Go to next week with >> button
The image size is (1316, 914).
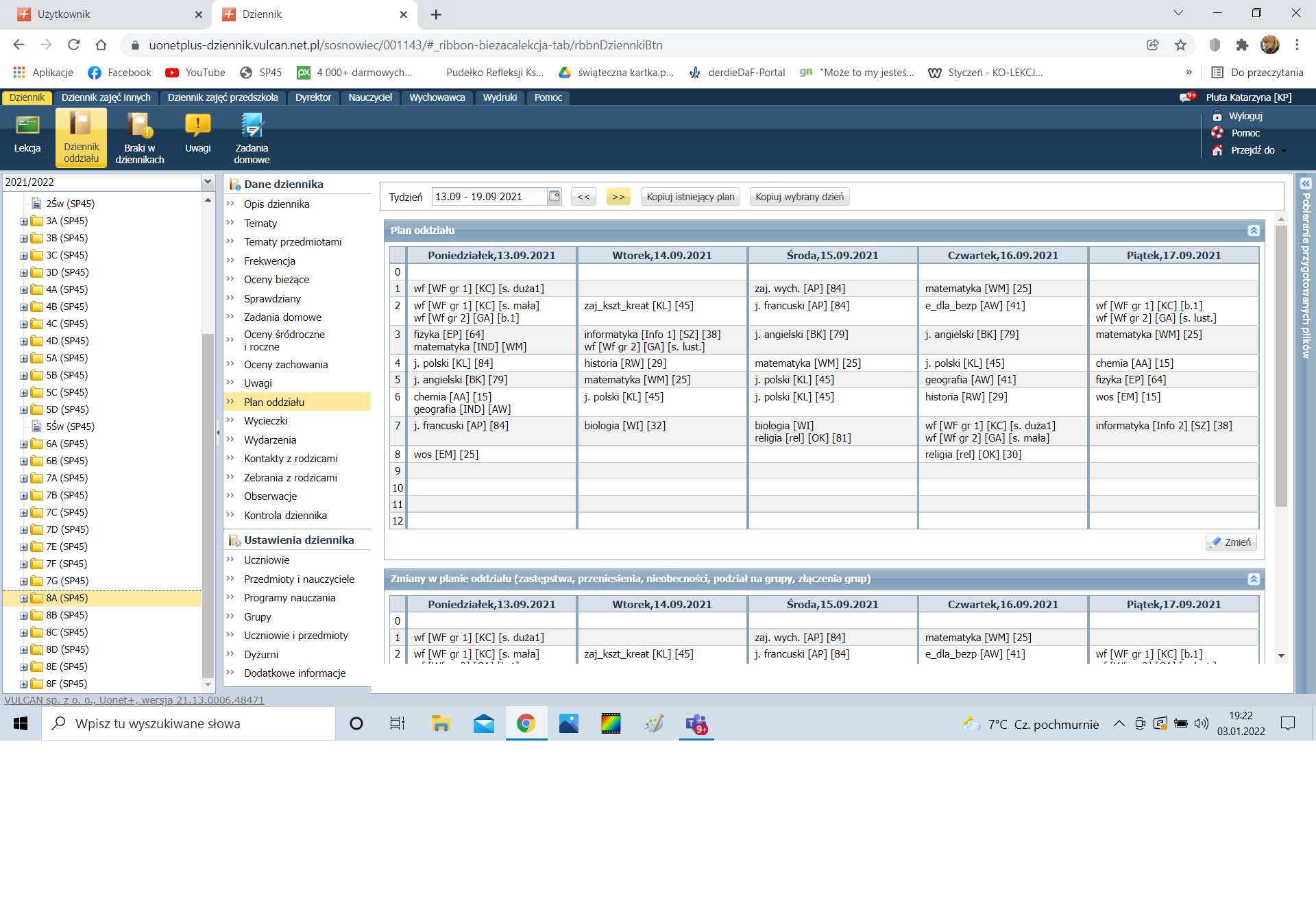(618, 197)
